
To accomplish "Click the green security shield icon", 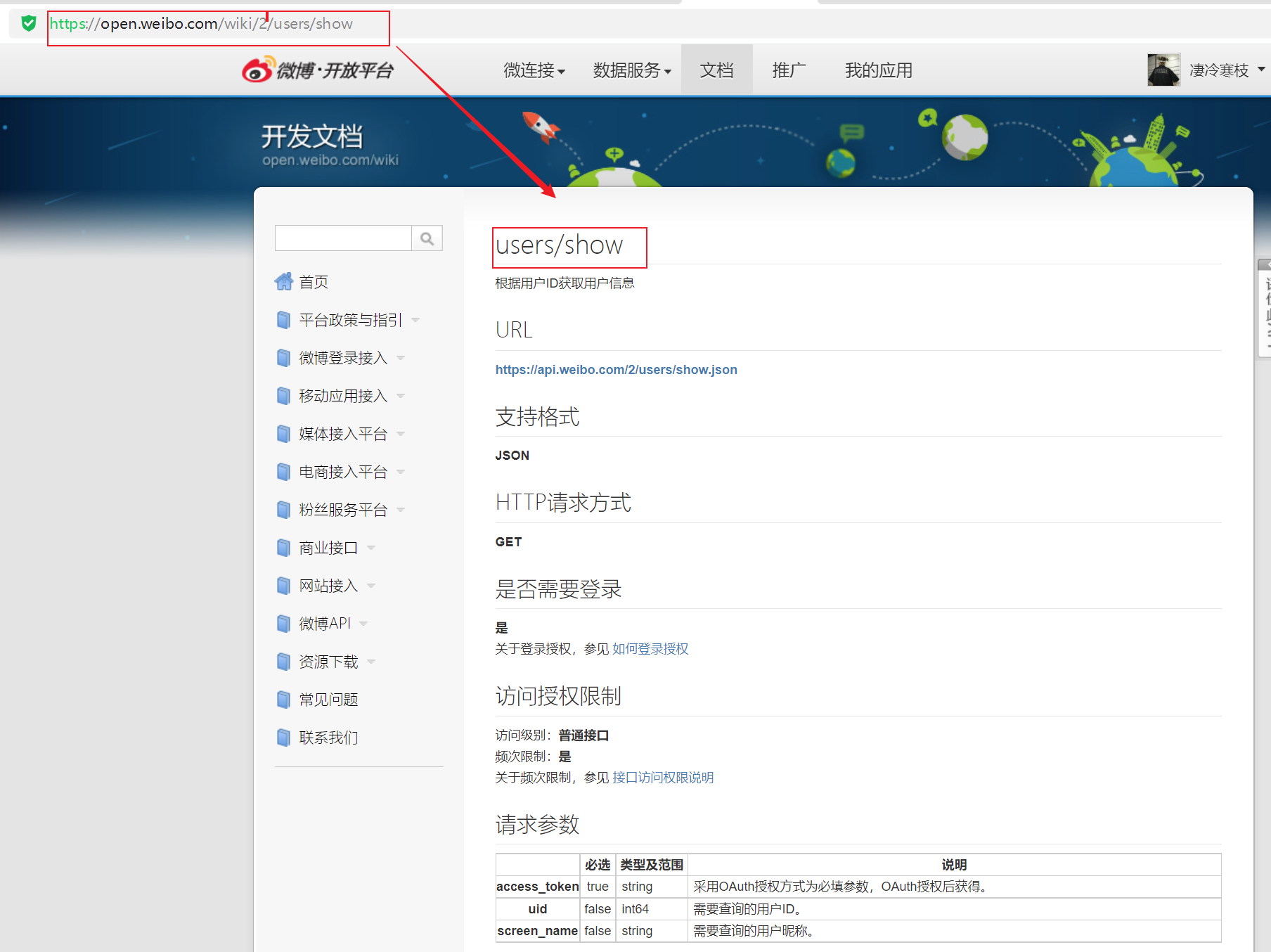I will 28,23.
